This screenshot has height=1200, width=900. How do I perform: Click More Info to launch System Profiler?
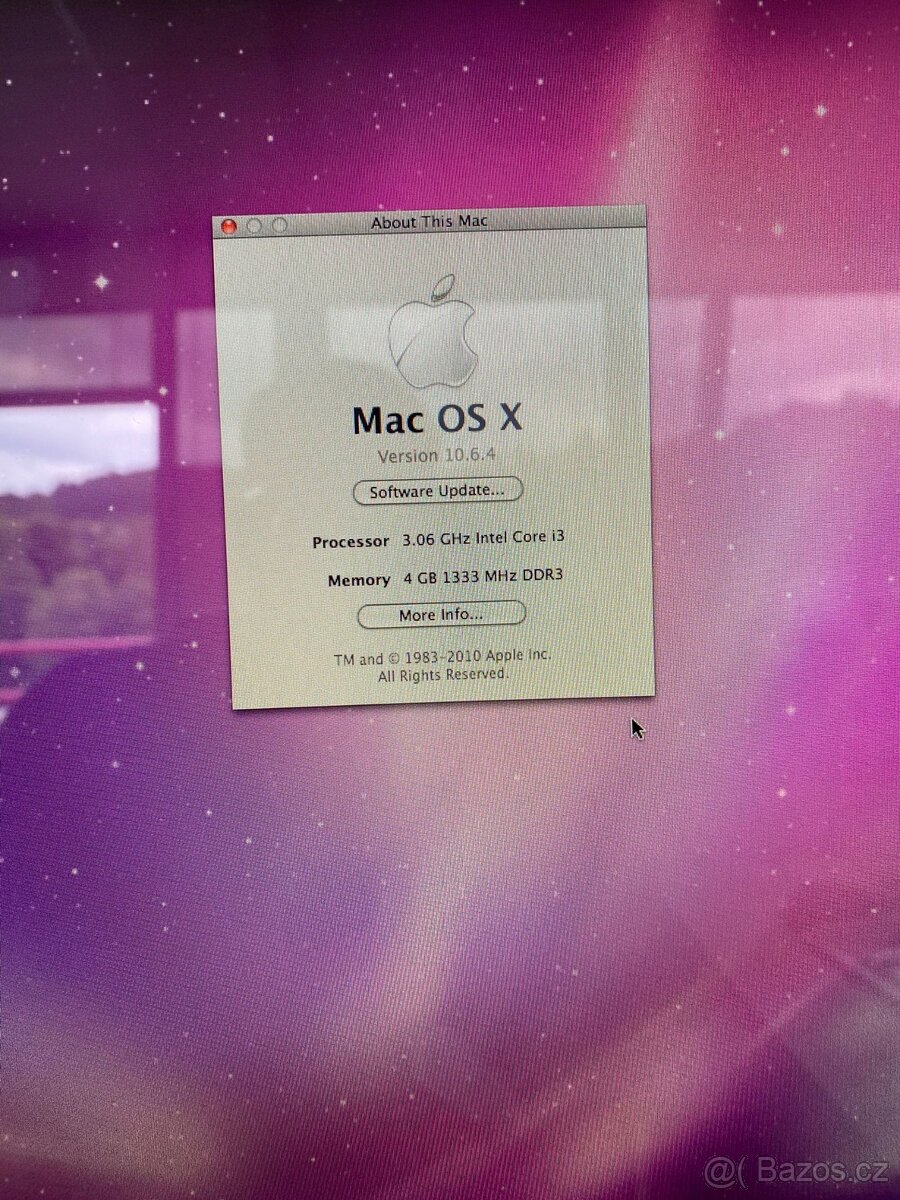[440, 615]
